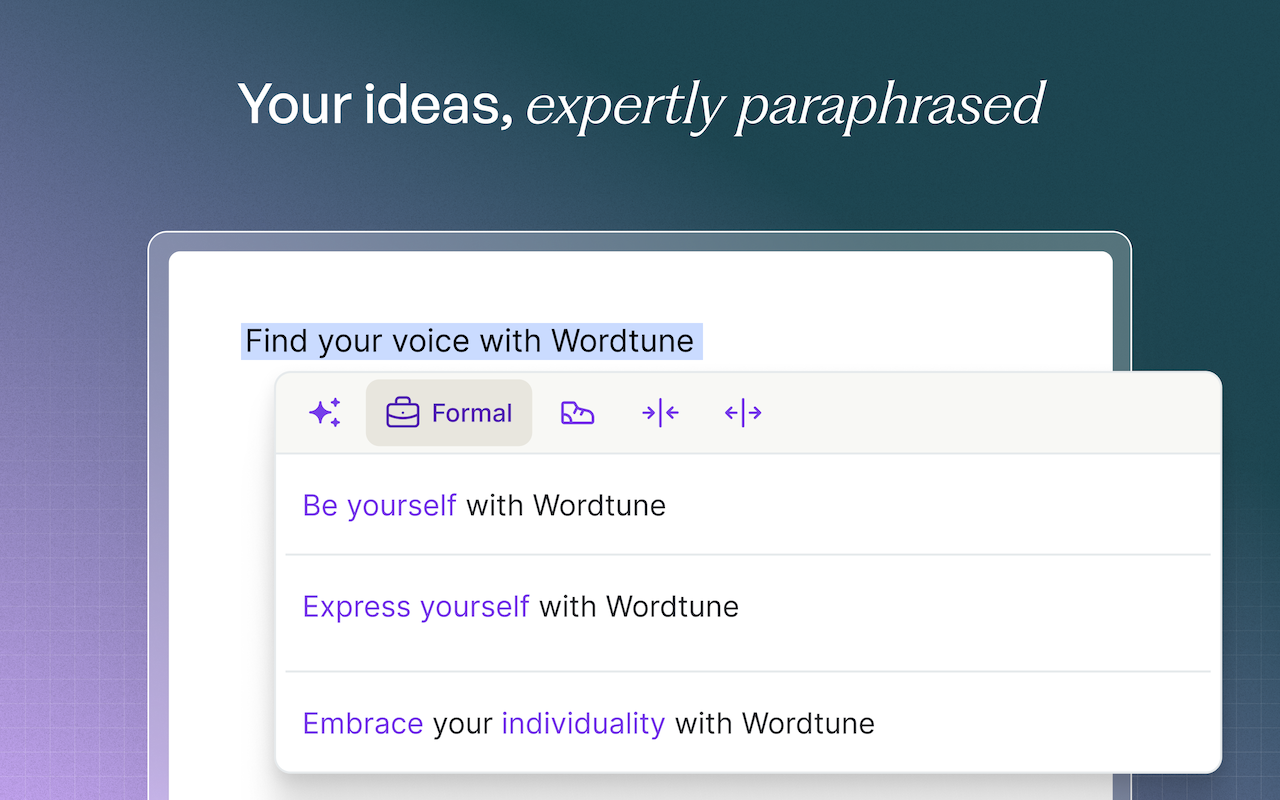Toggle off the Formal writing tone

[x=448, y=412]
